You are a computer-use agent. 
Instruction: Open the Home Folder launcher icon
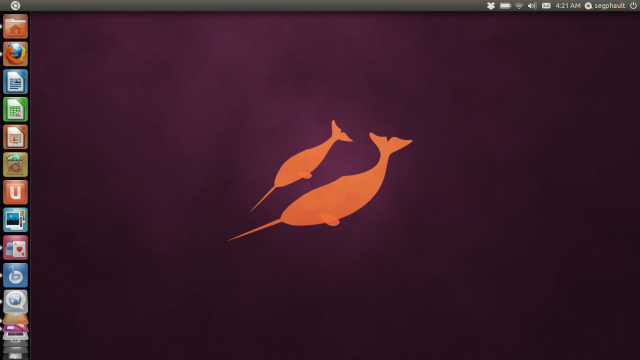(16, 27)
